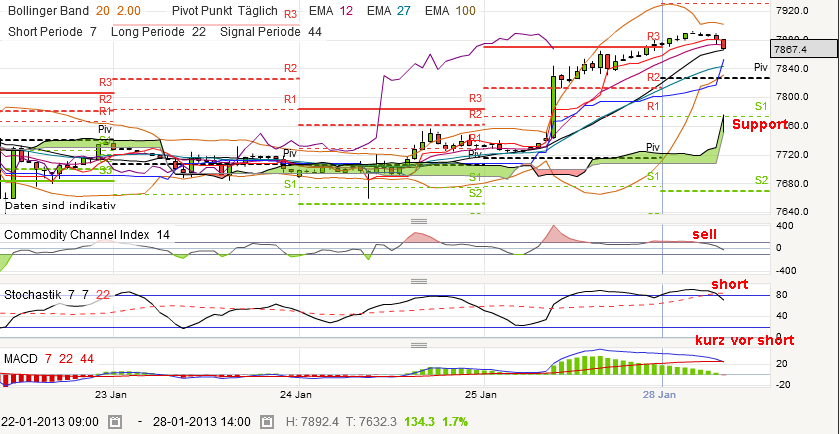Click the Pivot Punkt Täglich label
The image size is (840, 434).
click(x=226, y=11)
